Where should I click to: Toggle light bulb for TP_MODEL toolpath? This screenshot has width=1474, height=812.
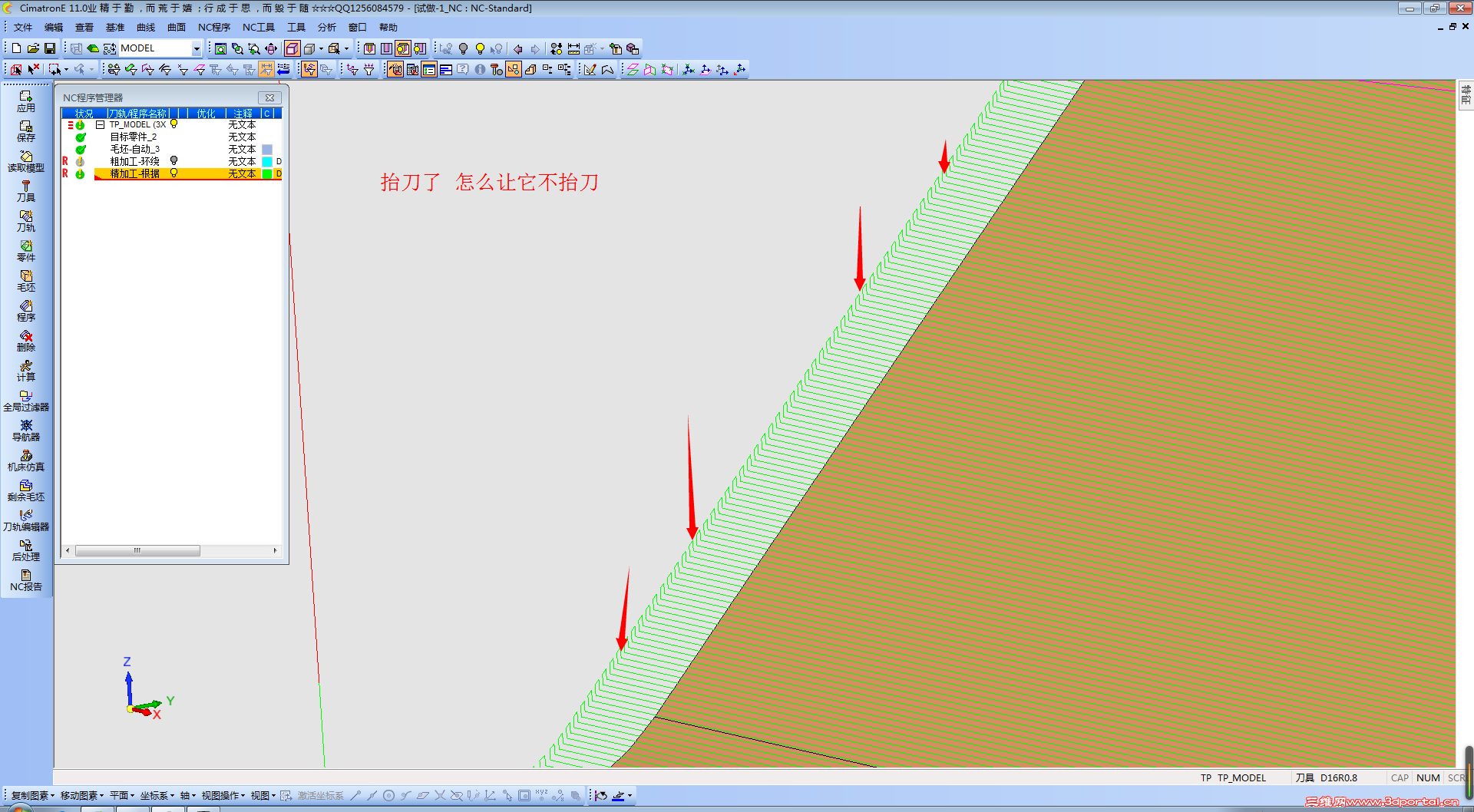(174, 124)
